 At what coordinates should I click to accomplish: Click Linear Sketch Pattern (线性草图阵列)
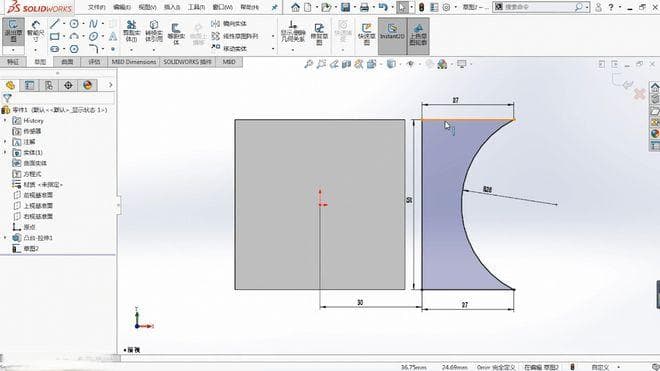pyautogui.click(x=235, y=36)
